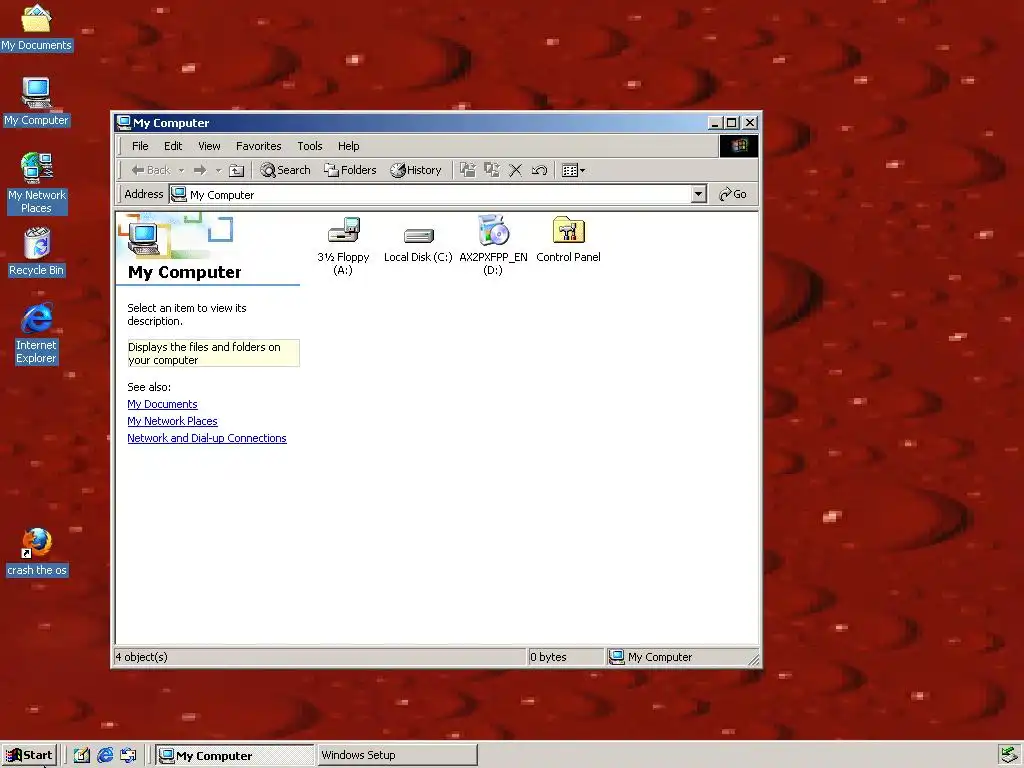Click the system tray network icon

[1009, 756]
